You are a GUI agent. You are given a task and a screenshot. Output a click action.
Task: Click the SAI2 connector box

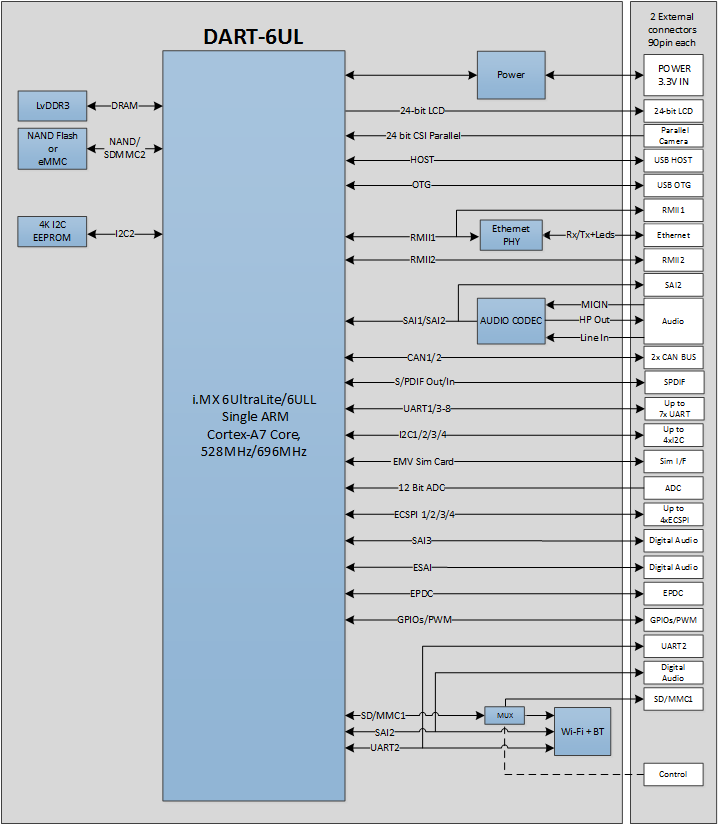[673, 285]
